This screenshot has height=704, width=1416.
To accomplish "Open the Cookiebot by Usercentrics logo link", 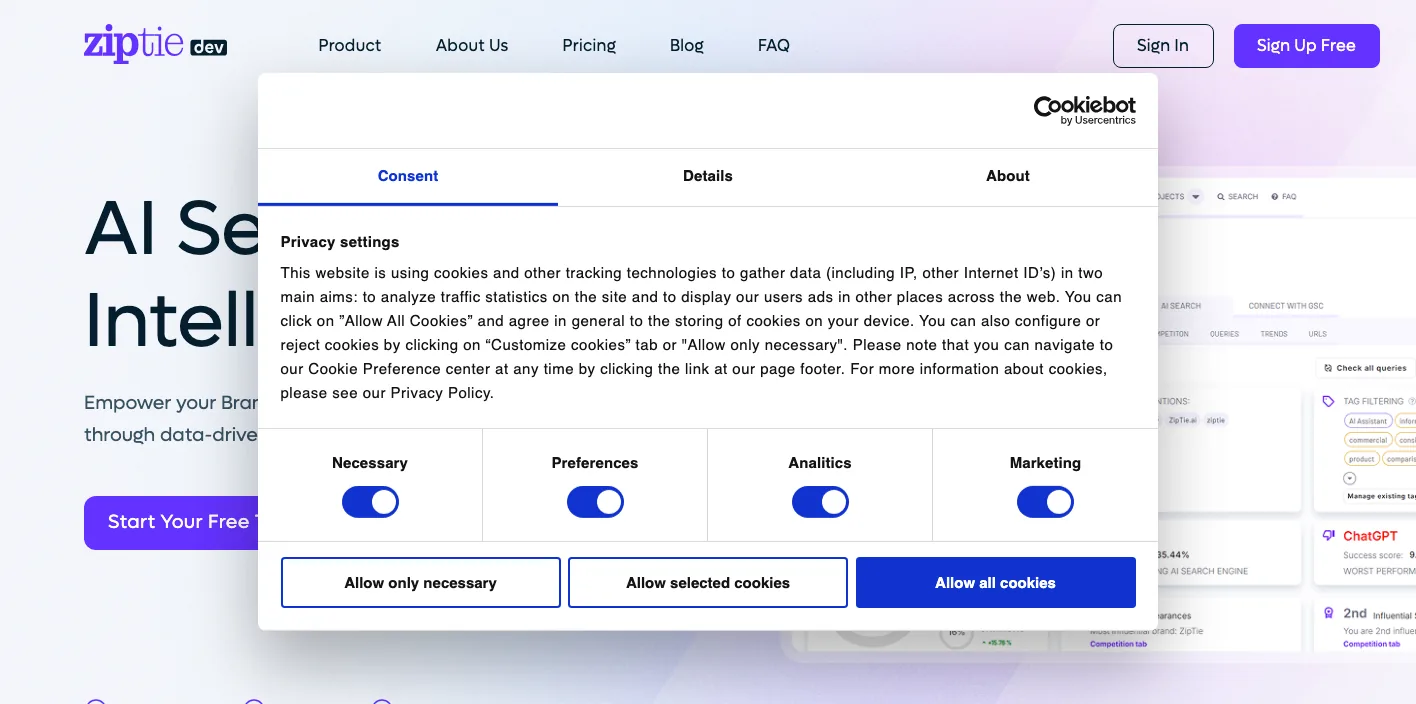I will (1084, 110).
